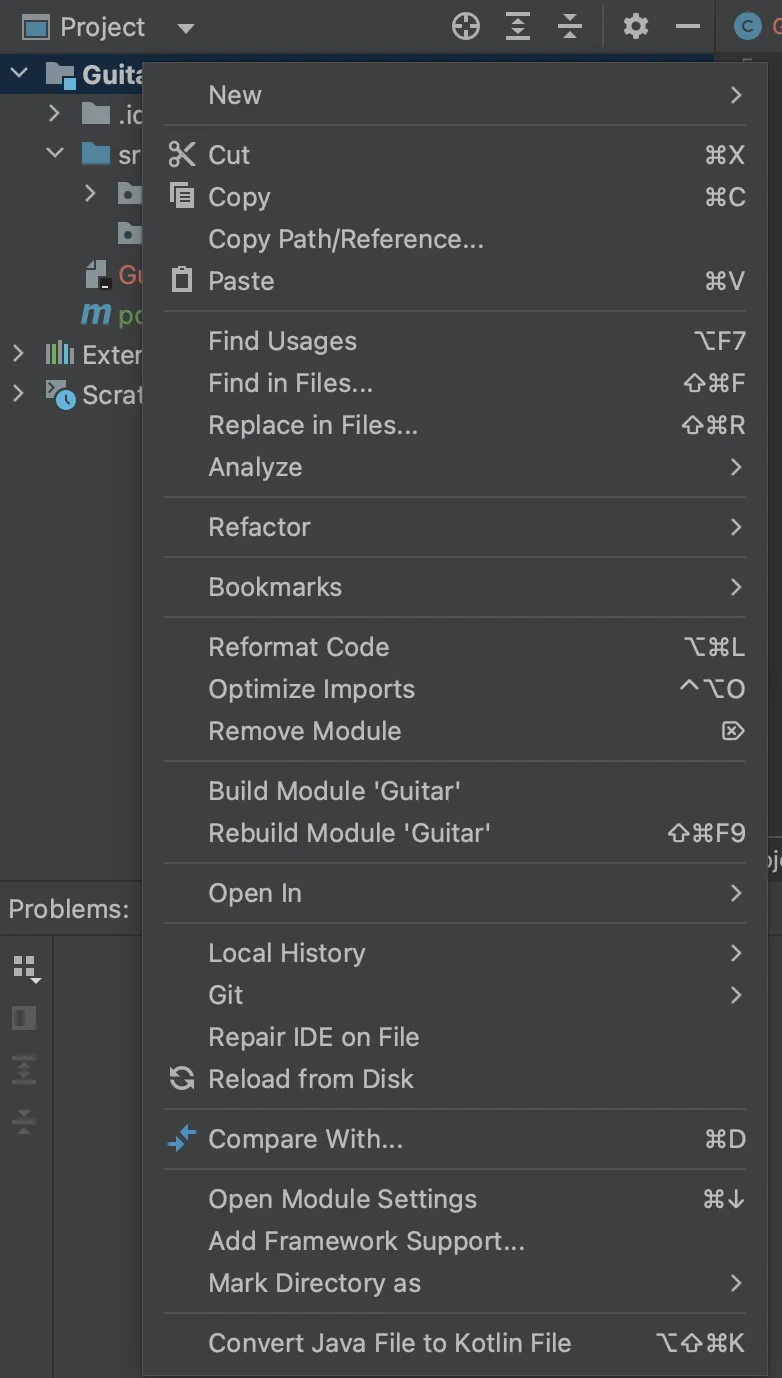The height and width of the screenshot is (1378, 782).
Task: Choose Convert Java File to Kotlin File
Action: coord(389,1343)
